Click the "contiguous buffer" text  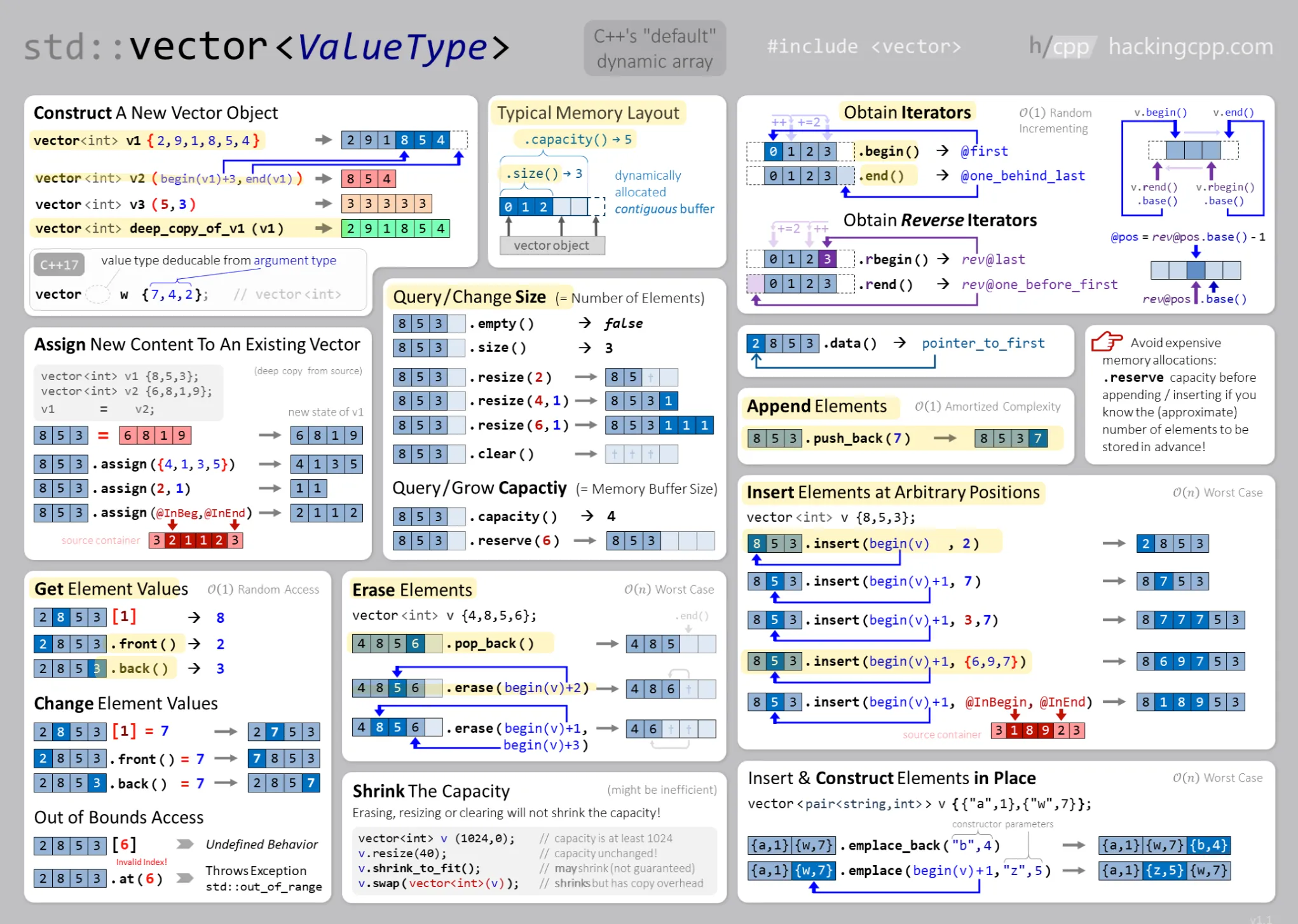pos(664,208)
